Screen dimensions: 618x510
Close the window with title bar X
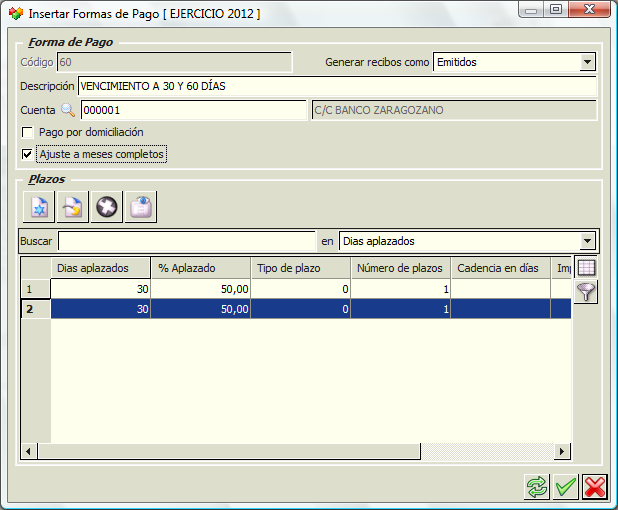pos(590,10)
